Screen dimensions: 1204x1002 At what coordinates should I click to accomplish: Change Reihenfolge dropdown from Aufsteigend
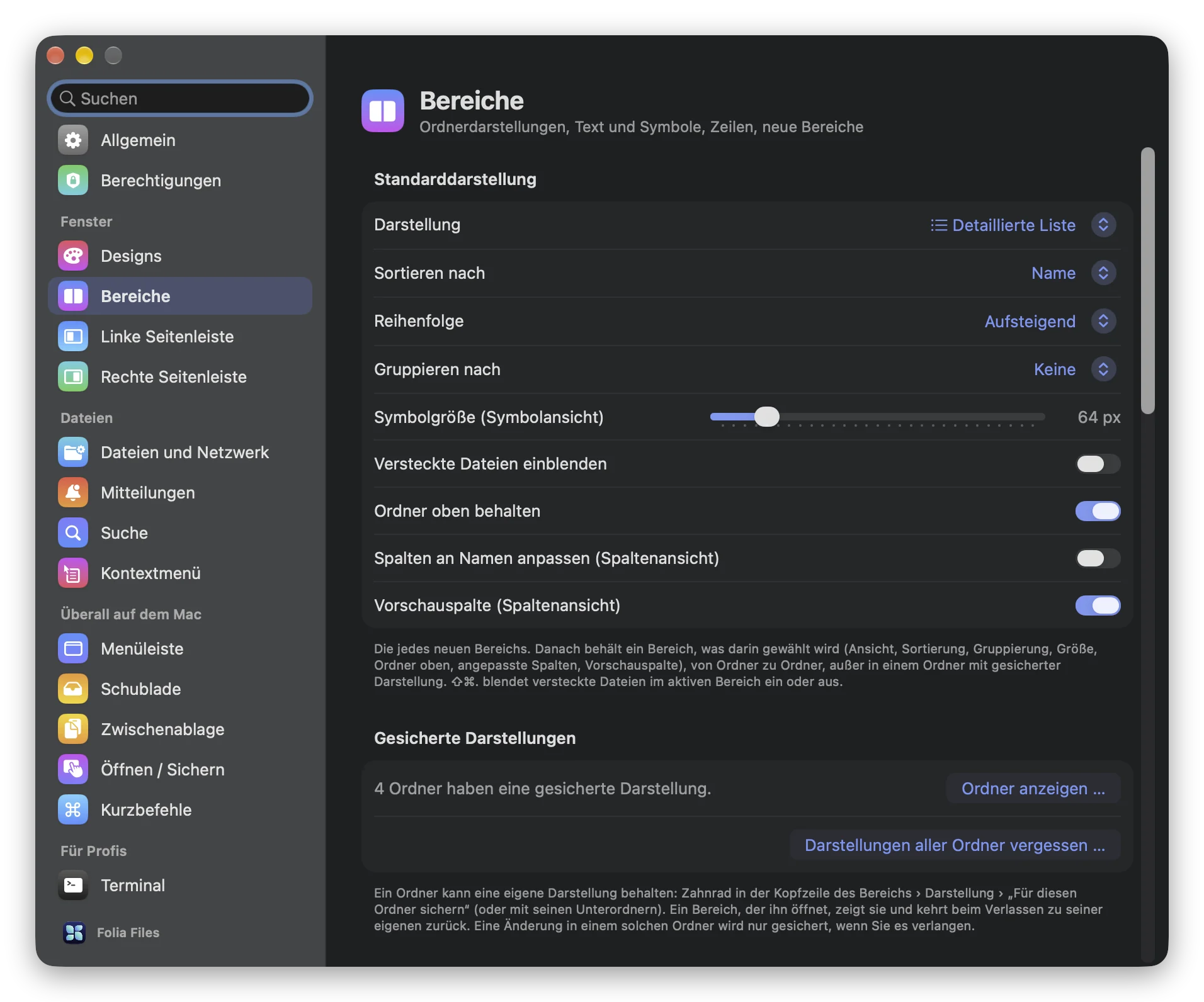1050,322
